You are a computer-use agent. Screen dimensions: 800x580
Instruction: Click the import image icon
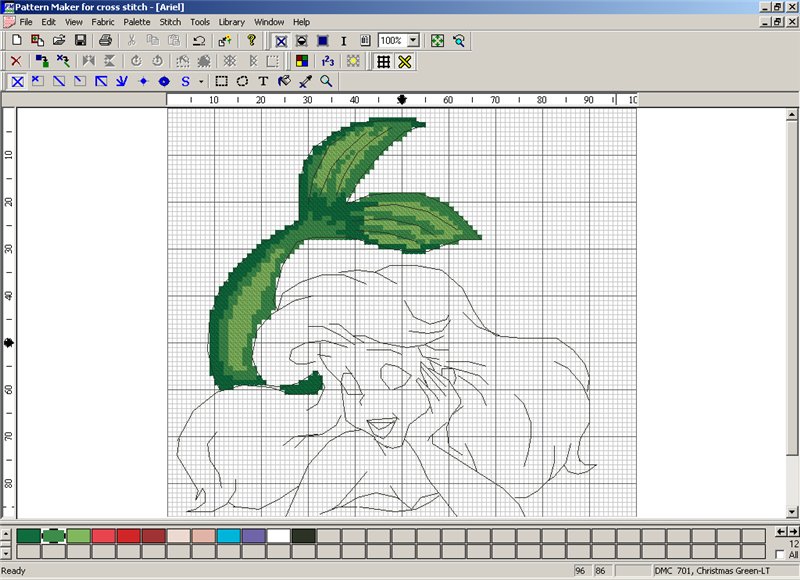[37, 40]
